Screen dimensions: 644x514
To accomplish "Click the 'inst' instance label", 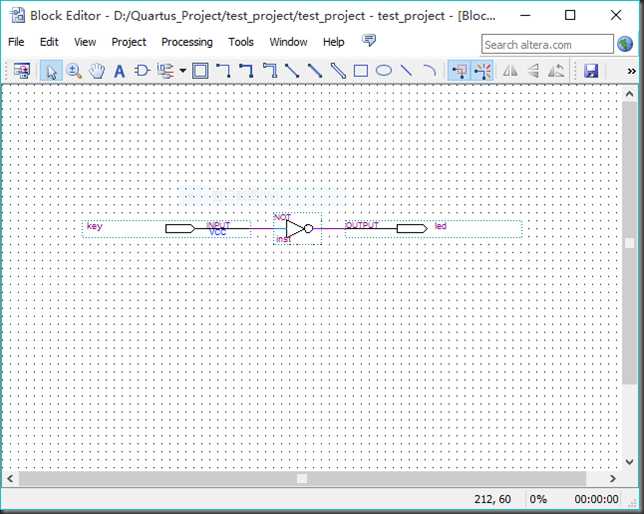I will click(x=283, y=239).
